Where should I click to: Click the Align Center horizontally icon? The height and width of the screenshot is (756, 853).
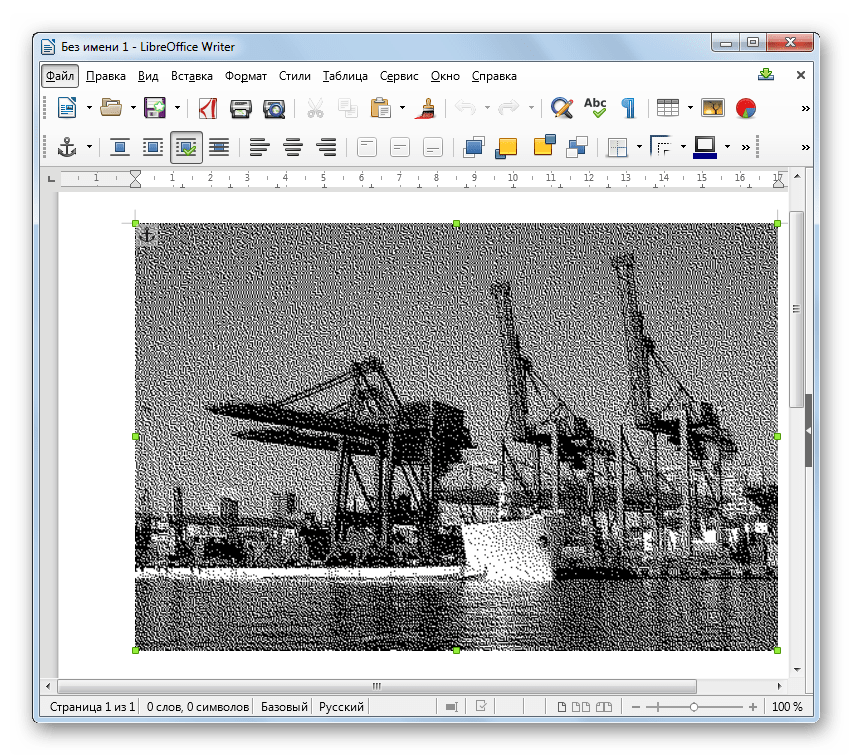(293, 147)
